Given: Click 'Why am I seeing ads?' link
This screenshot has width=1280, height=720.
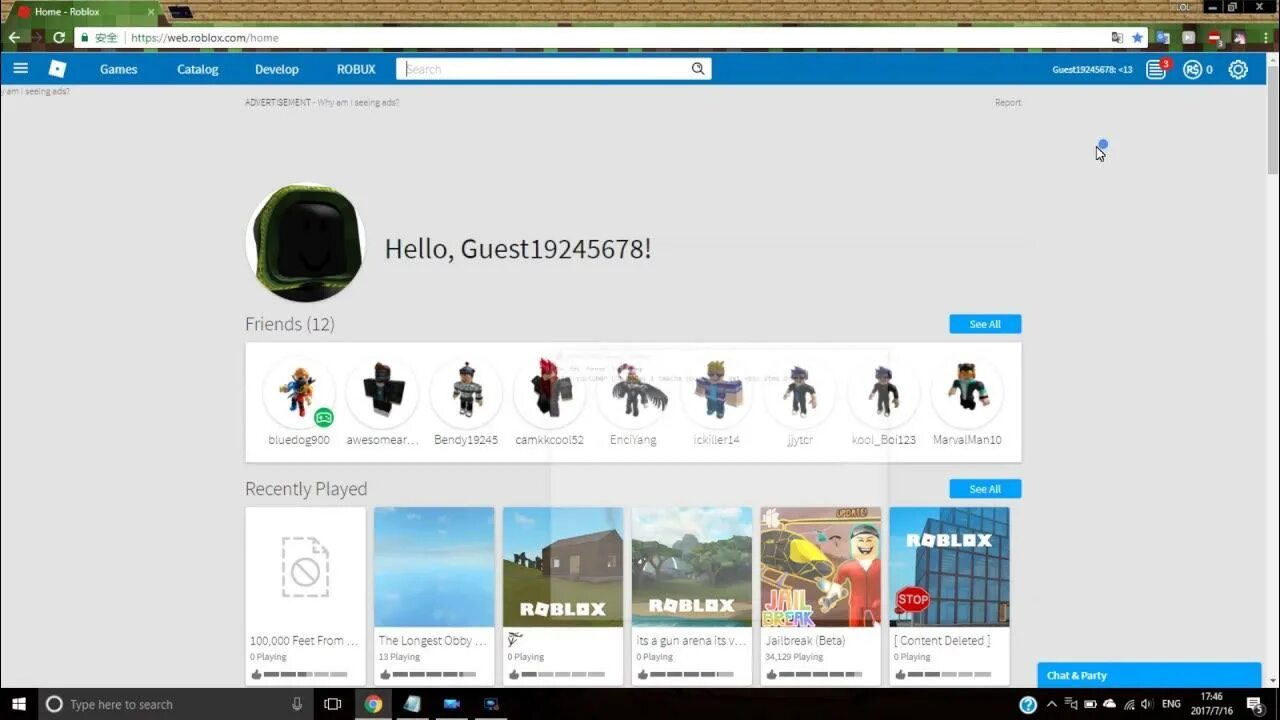Looking at the screenshot, I should (358, 102).
